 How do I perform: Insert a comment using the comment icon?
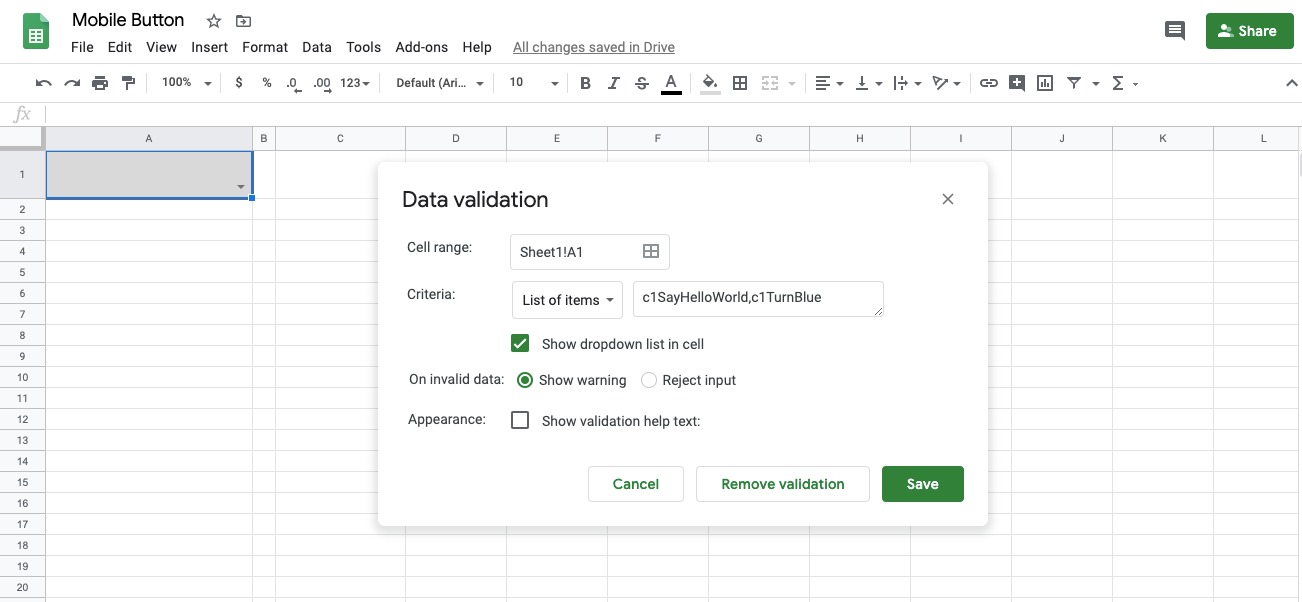[1017, 83]
